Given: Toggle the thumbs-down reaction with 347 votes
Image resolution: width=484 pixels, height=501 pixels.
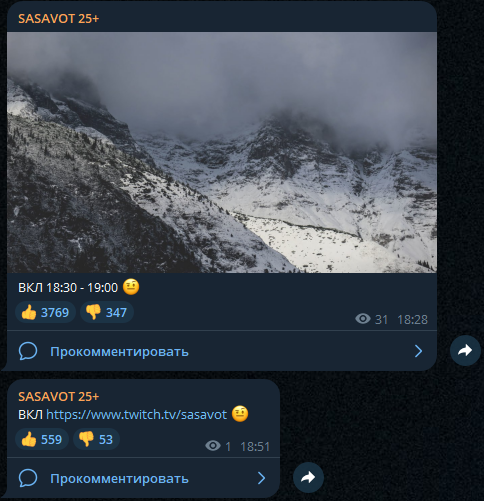Looking at the screenshot, I should pos(107,312).
